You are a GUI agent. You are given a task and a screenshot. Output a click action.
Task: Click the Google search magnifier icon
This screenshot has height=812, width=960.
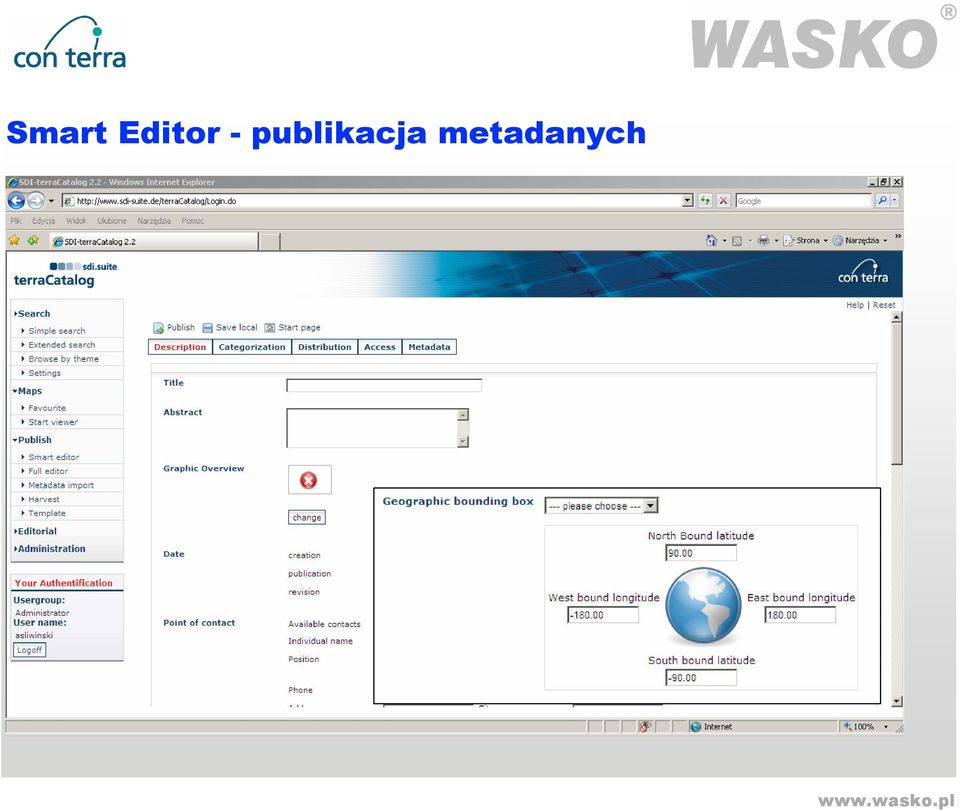click(x=882, y=200)
